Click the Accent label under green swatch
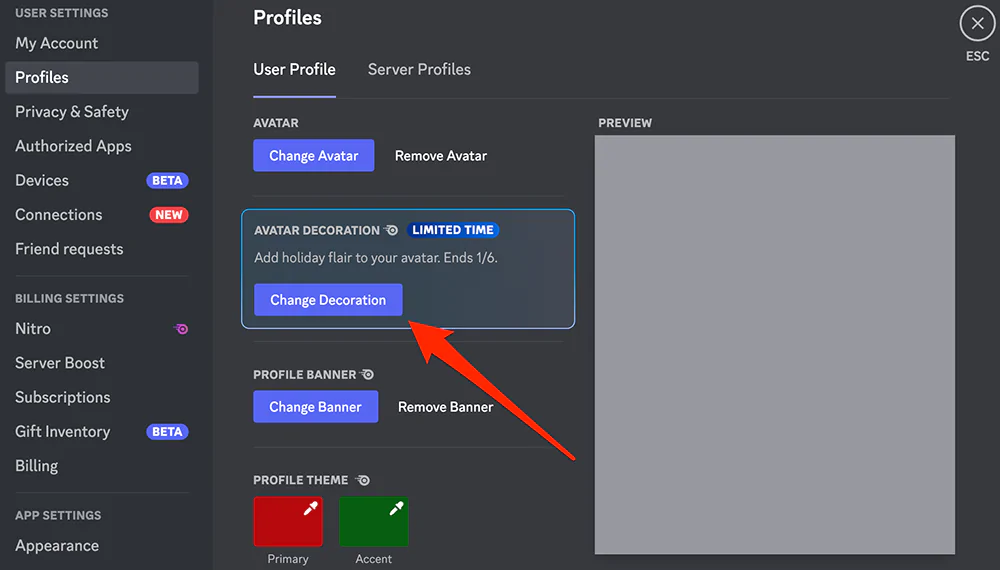The height and width of the screenshot is (570, 1000). tap(374, 559)
